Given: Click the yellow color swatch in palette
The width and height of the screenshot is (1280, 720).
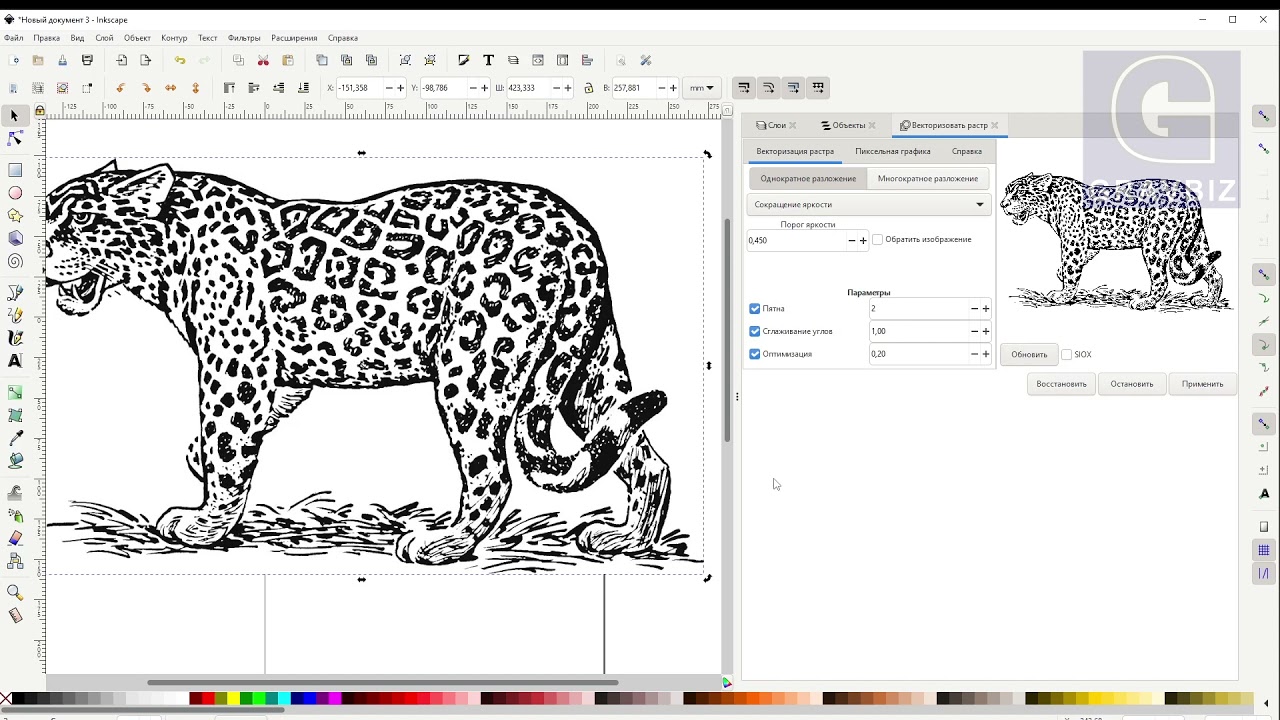Looking at the screenshot, I should tap(233, 698).
